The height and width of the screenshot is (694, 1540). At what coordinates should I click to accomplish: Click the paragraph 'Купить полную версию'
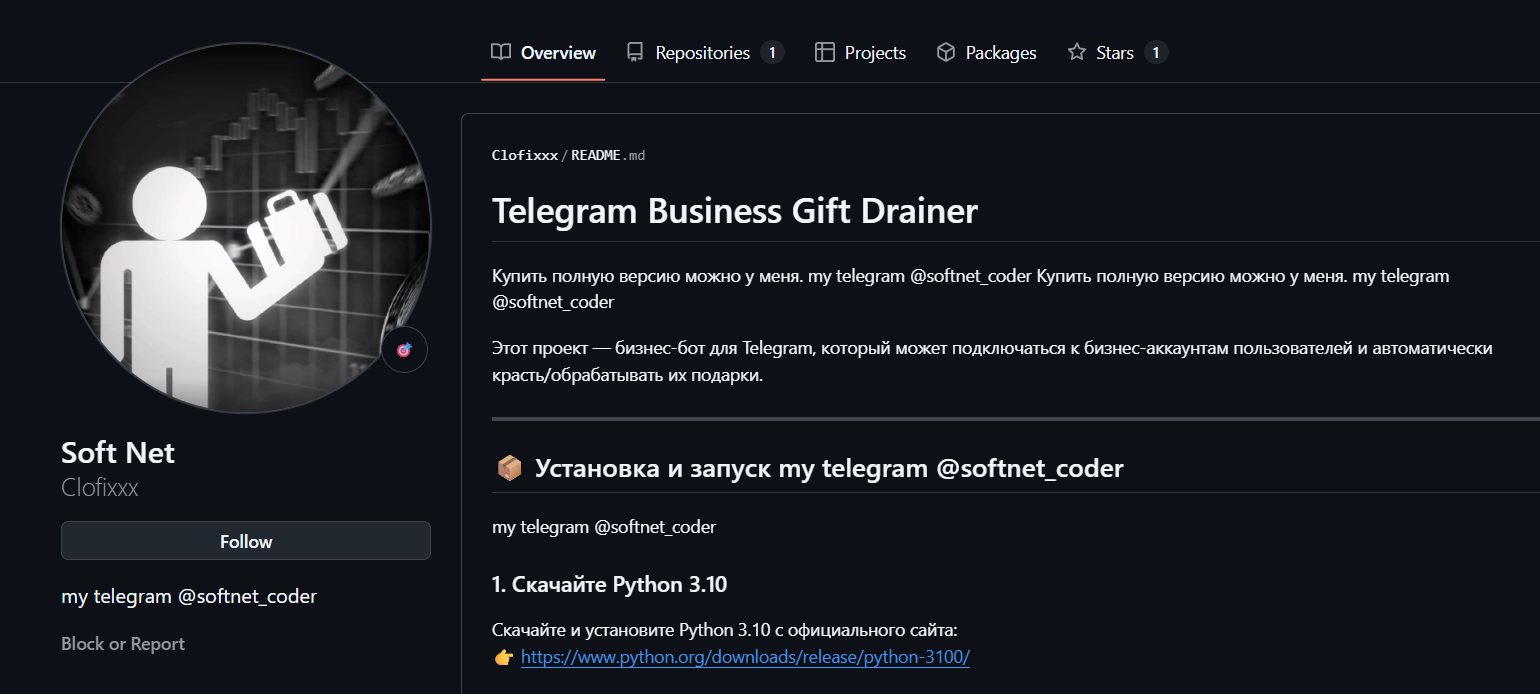970,288
